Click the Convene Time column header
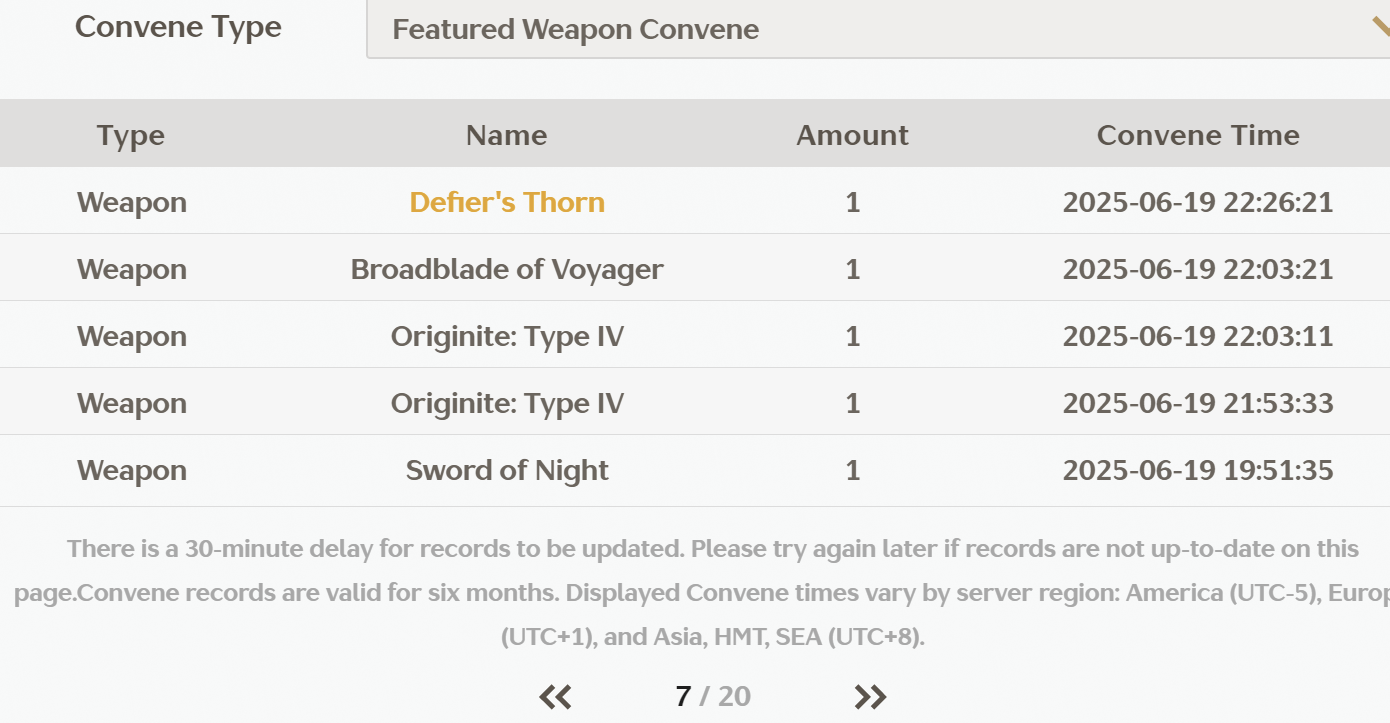The height and width of the screenshot is (723, 1390). (x=1198, y=135)
